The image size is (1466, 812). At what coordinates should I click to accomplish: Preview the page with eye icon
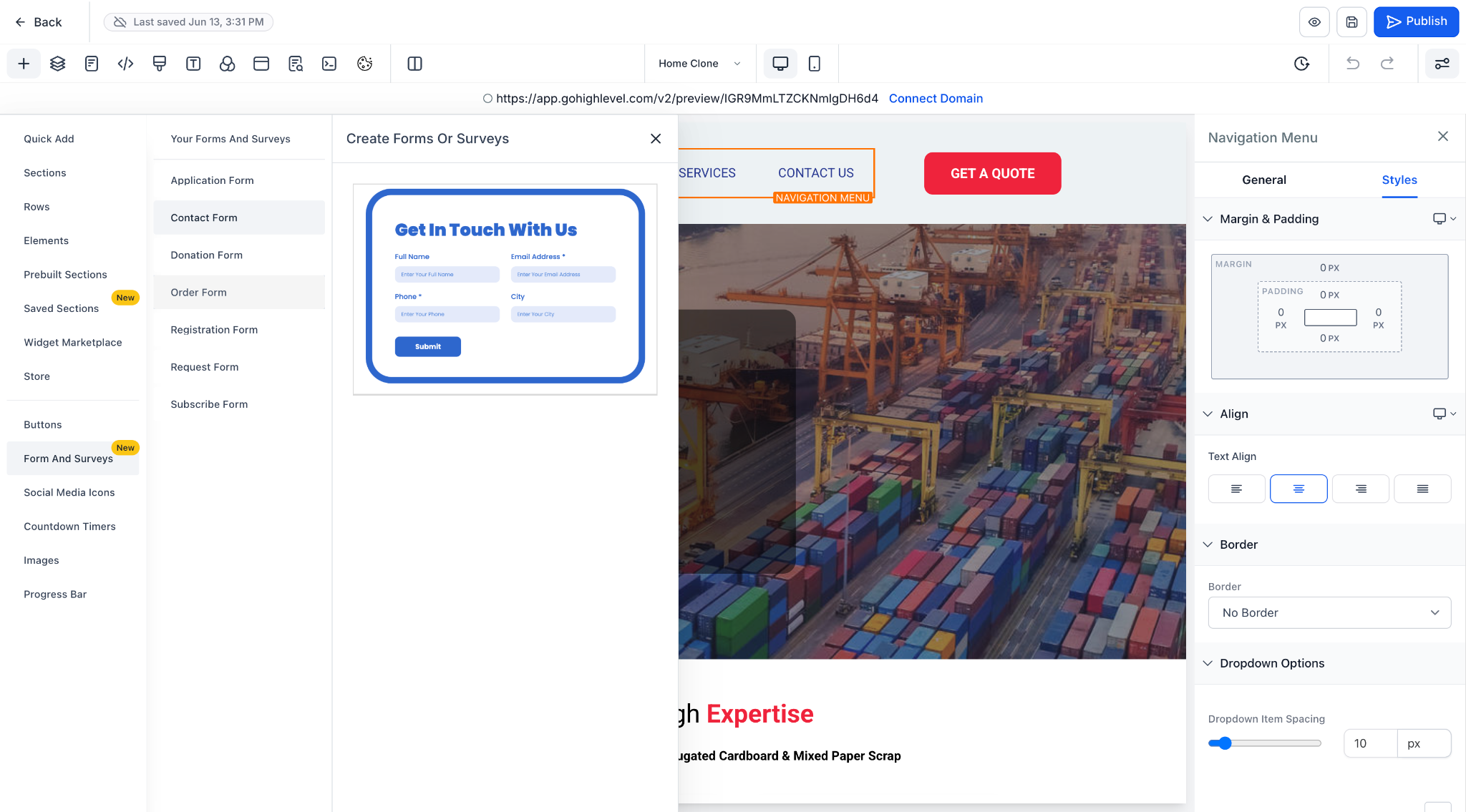[x=1314, y=22]
